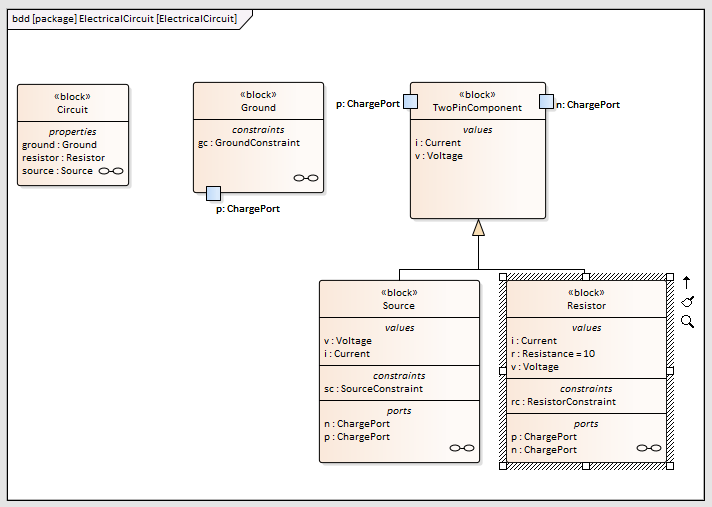The image size is (712, 507).
Task: Click top-left resize handle of Resistor block
Action: pos(503,277)
